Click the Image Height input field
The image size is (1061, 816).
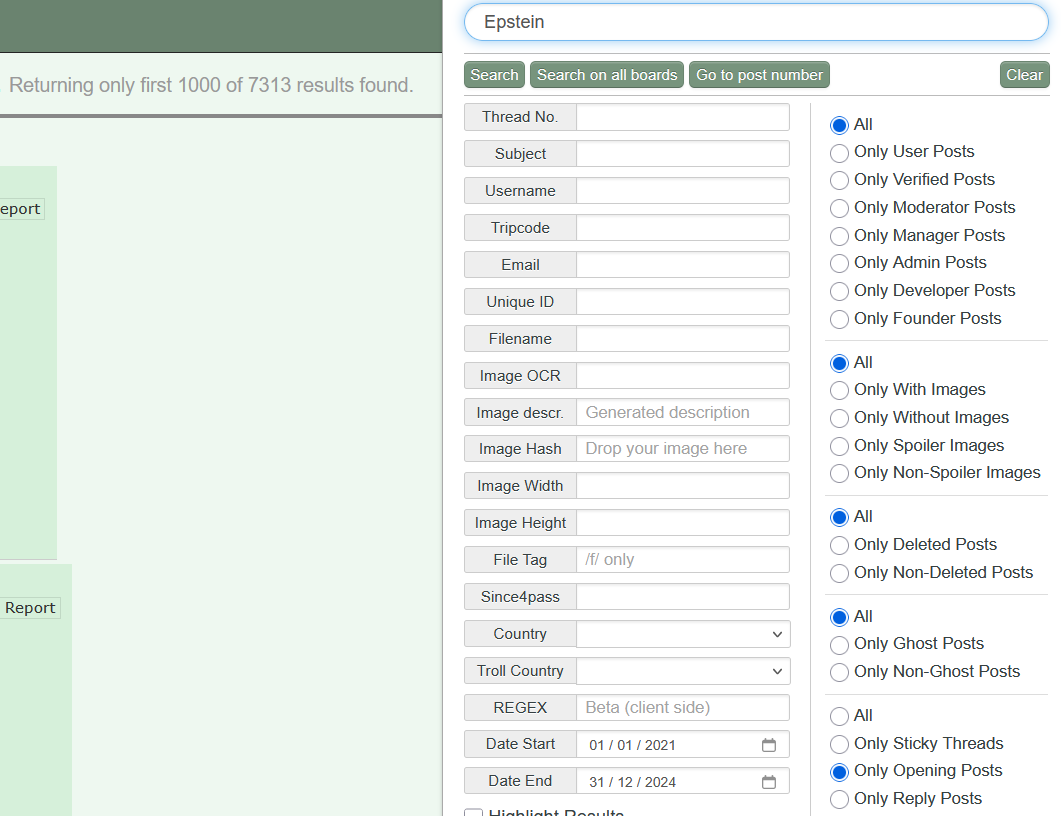(683, 523)
